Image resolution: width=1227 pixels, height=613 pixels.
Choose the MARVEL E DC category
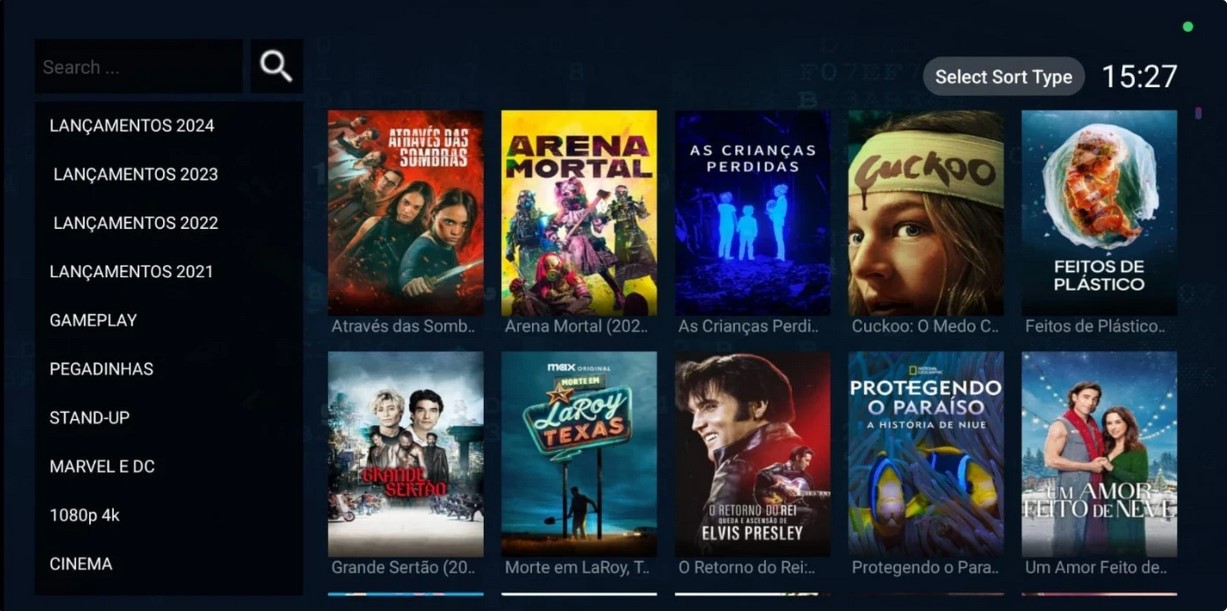tap(169, 466)
